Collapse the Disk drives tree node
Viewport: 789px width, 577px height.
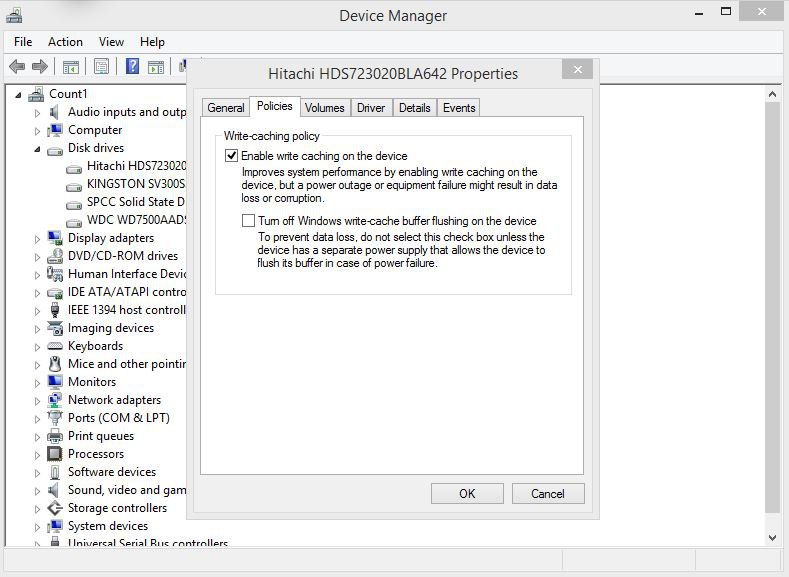point(38,149)
